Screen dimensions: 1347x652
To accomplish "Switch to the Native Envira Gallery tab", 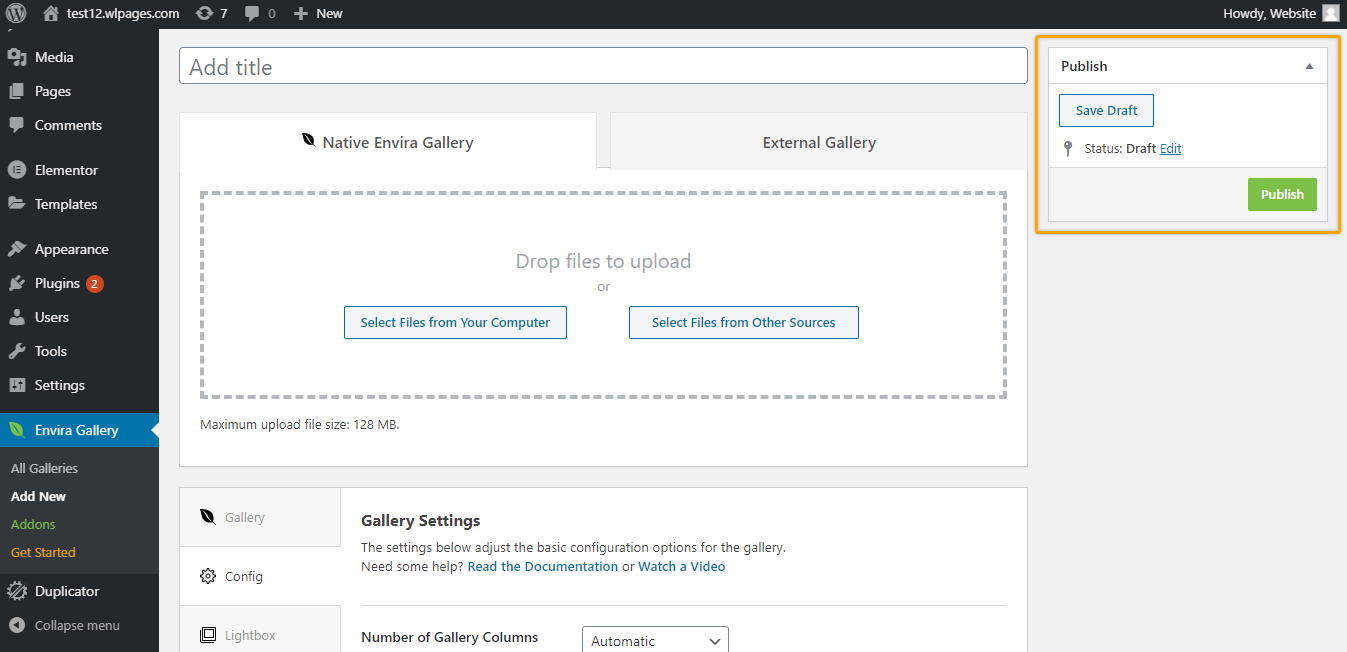I will pyautogui.click(x=388, y=142).
